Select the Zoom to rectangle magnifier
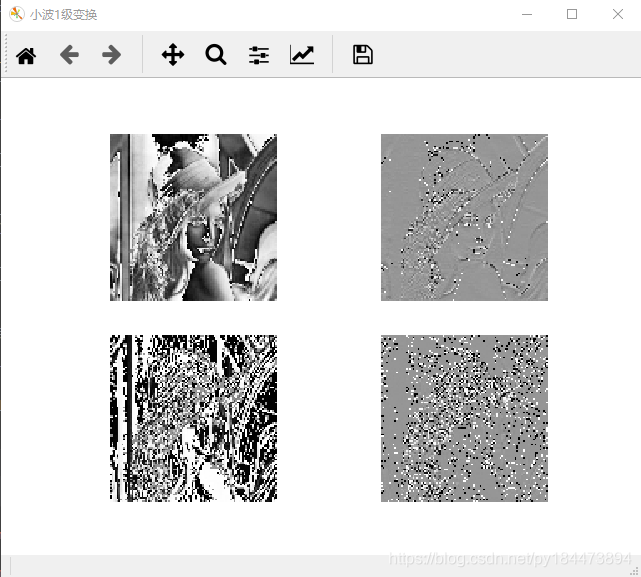641x577 pixels. 216,55
